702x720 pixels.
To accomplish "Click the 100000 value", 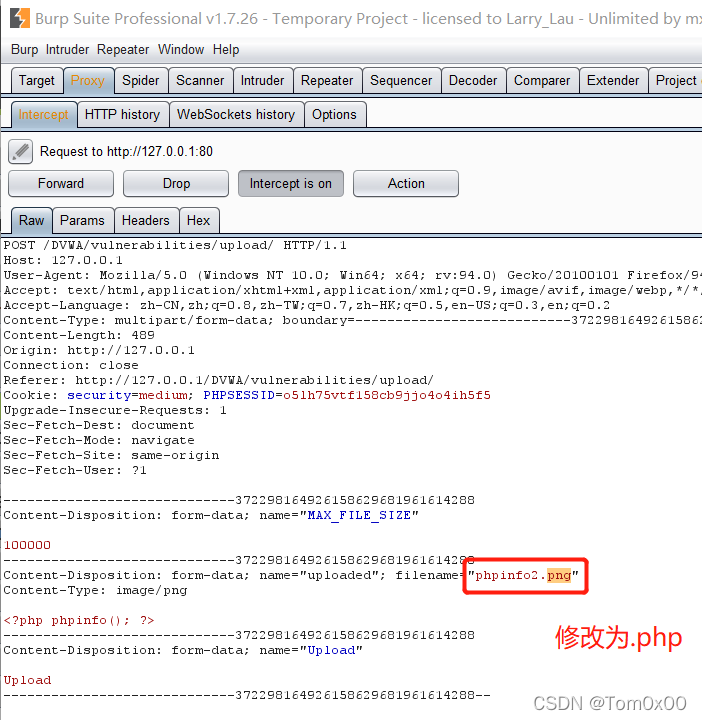I will click(27, 546).
